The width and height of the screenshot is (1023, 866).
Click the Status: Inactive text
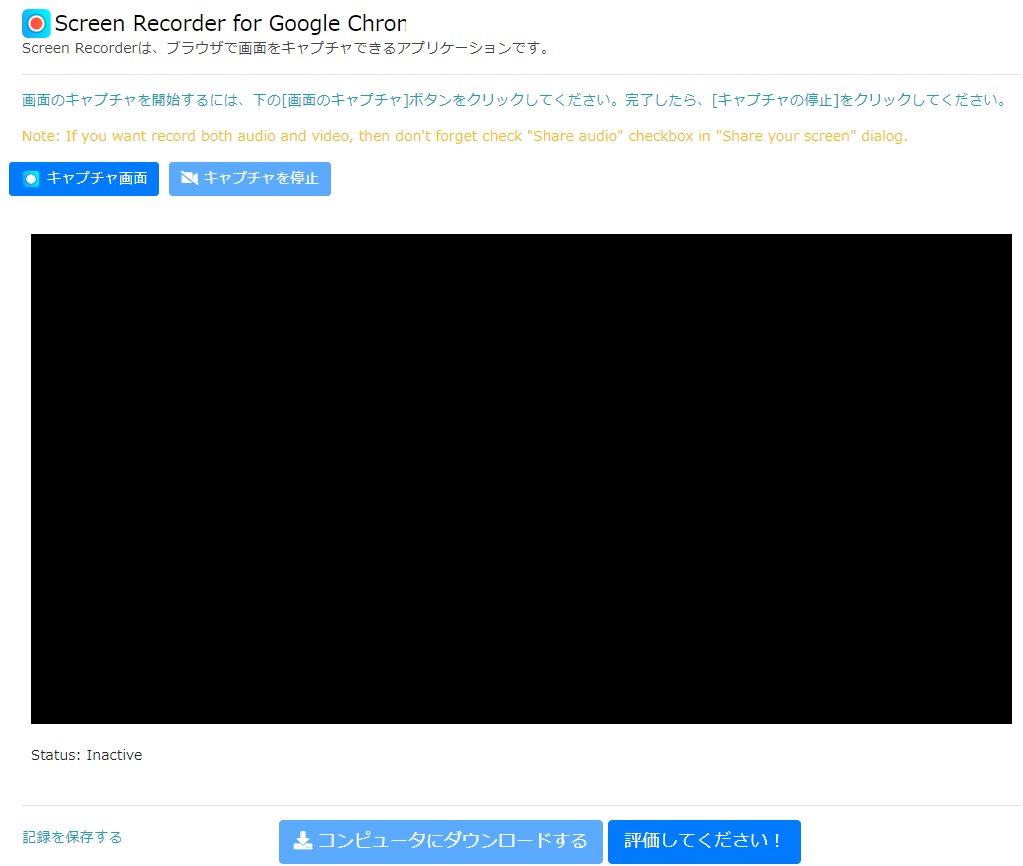click(87, 755)
